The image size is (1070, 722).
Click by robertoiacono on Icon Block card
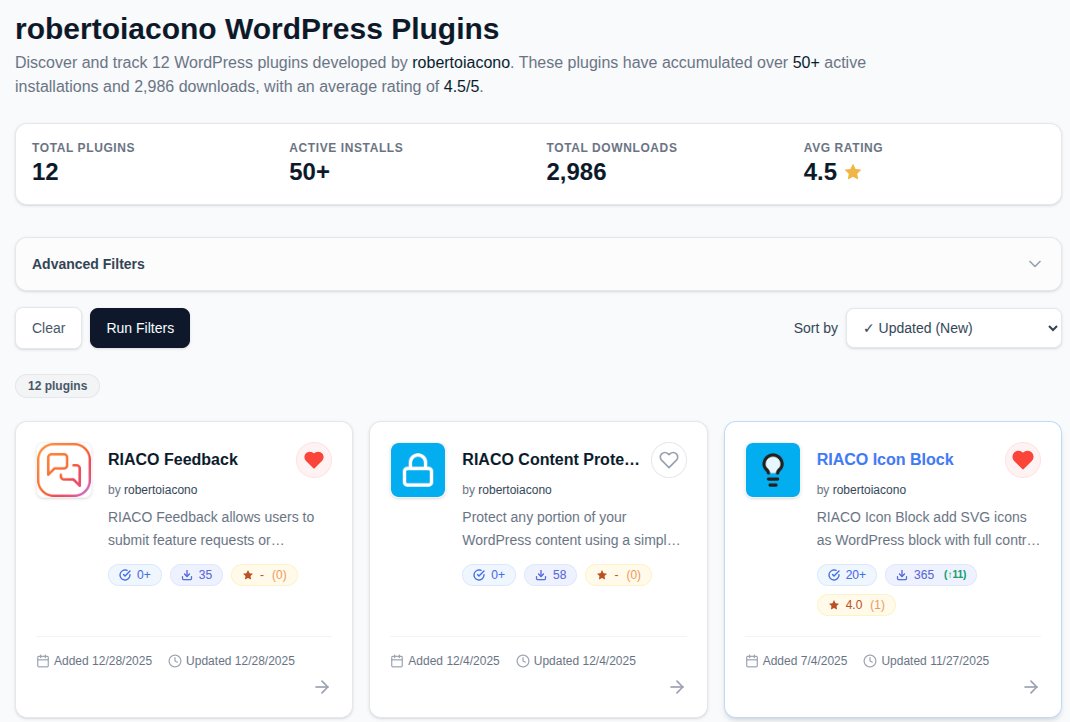pyautogui.click(x=861, y=490)
